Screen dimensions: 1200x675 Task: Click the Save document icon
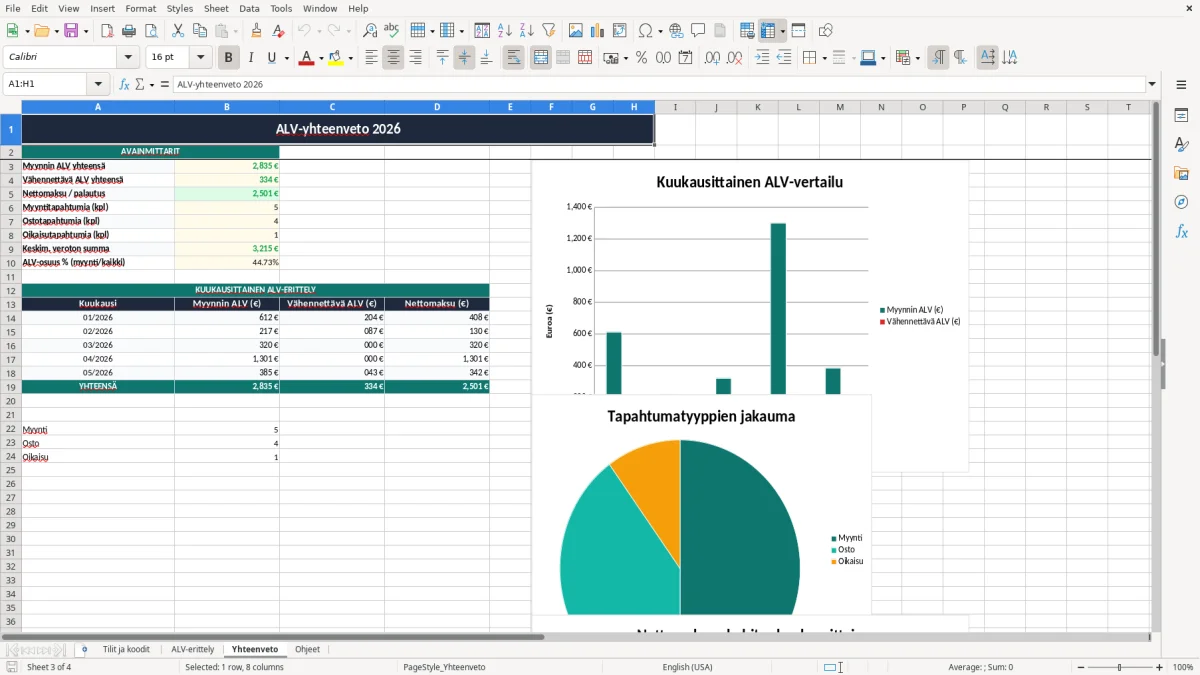tap(71, 31)
